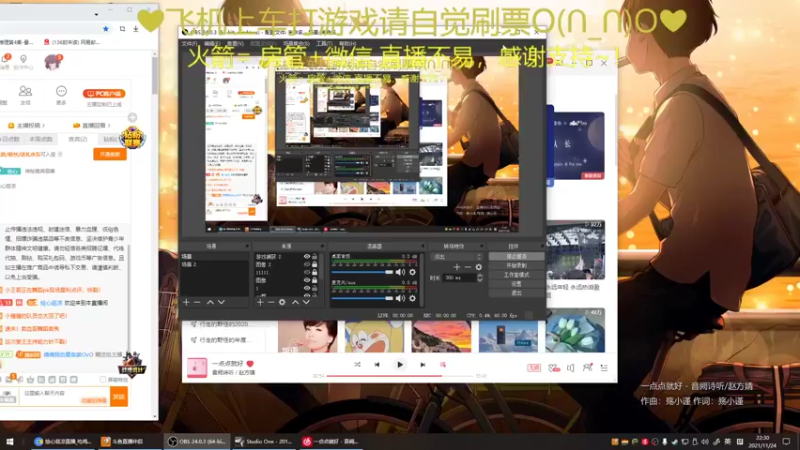This screenshot has height=450, width=800.
Task: Skip to next track in music player
Action: (422, 365)
